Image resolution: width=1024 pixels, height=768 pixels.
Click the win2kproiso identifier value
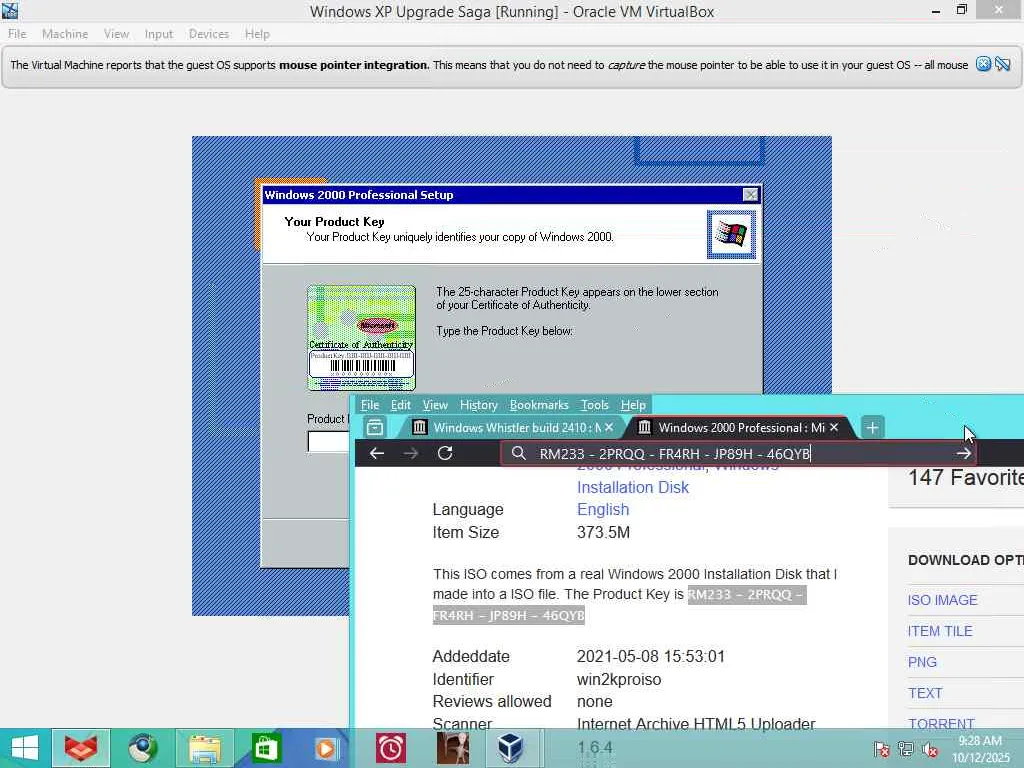pos(618,679)
